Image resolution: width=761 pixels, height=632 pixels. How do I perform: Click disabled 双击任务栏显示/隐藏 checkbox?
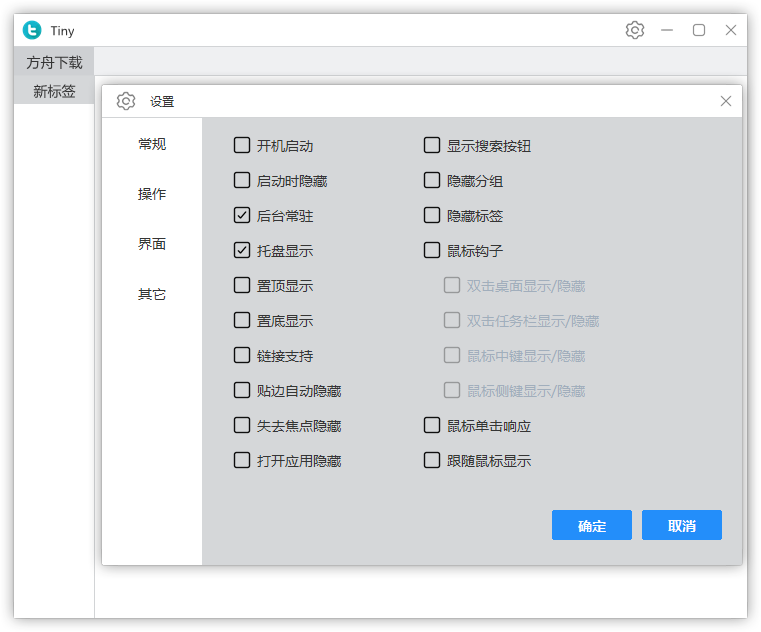point(452,320)
